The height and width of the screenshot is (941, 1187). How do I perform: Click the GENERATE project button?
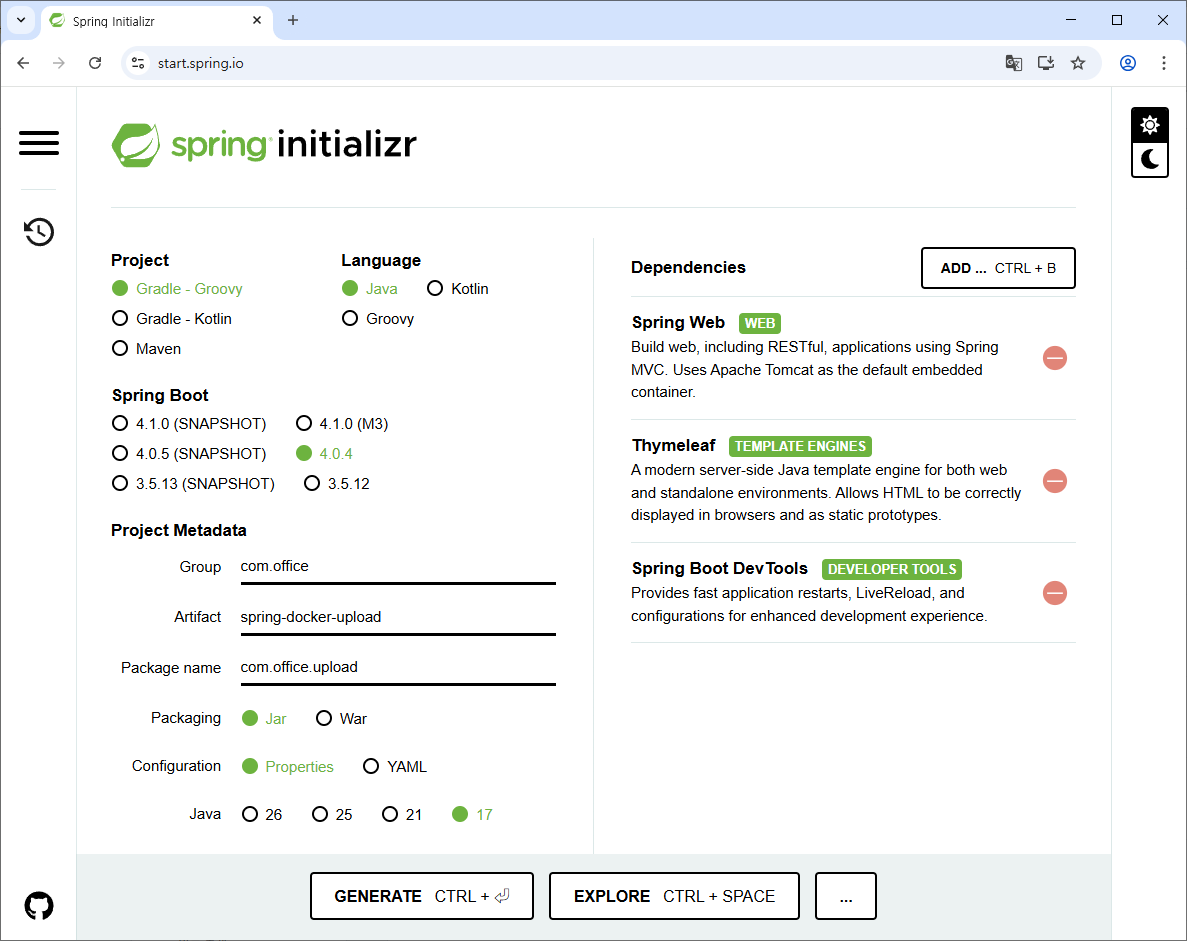coord(422,896)
